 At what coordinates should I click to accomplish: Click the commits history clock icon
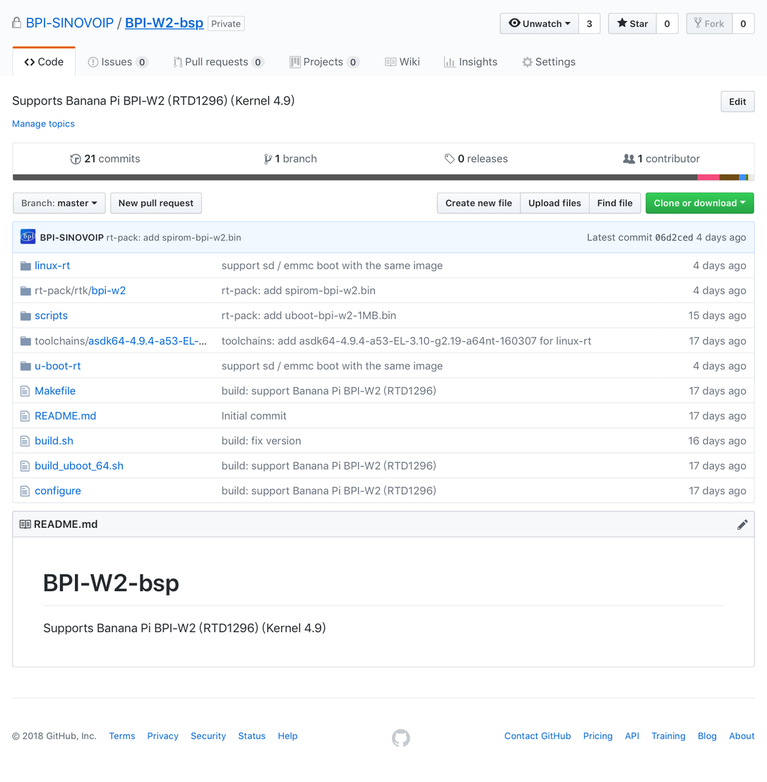tap(75, 159)
